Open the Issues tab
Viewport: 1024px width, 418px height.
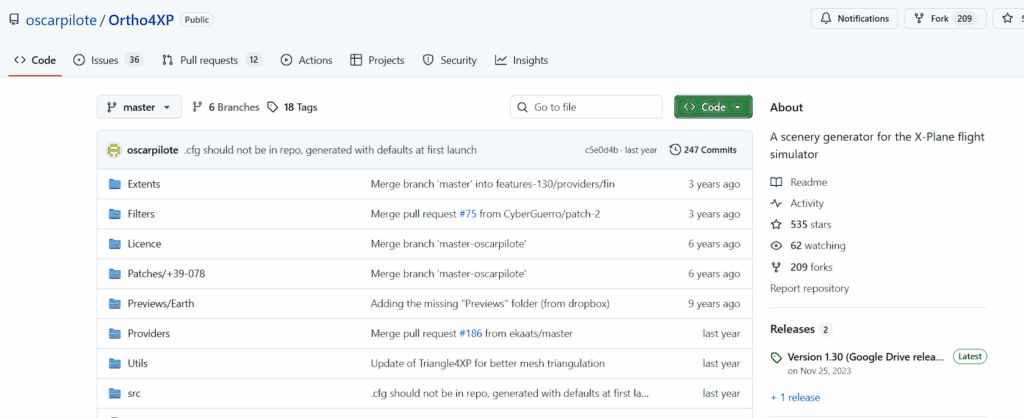108,60
